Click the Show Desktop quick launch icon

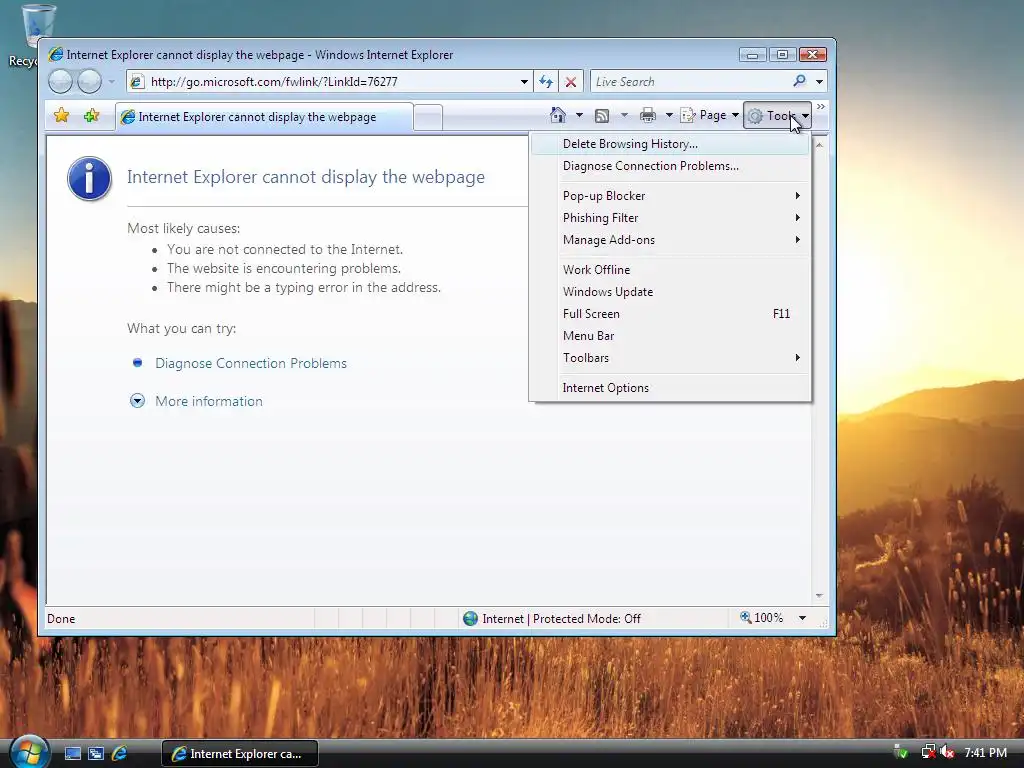[x=73, y=754]
